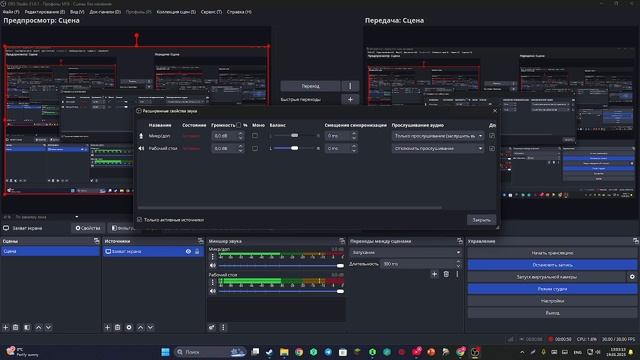Mute the Рабочий стол mixer channel
Viewport: 640px width, 360px height.
213,291
